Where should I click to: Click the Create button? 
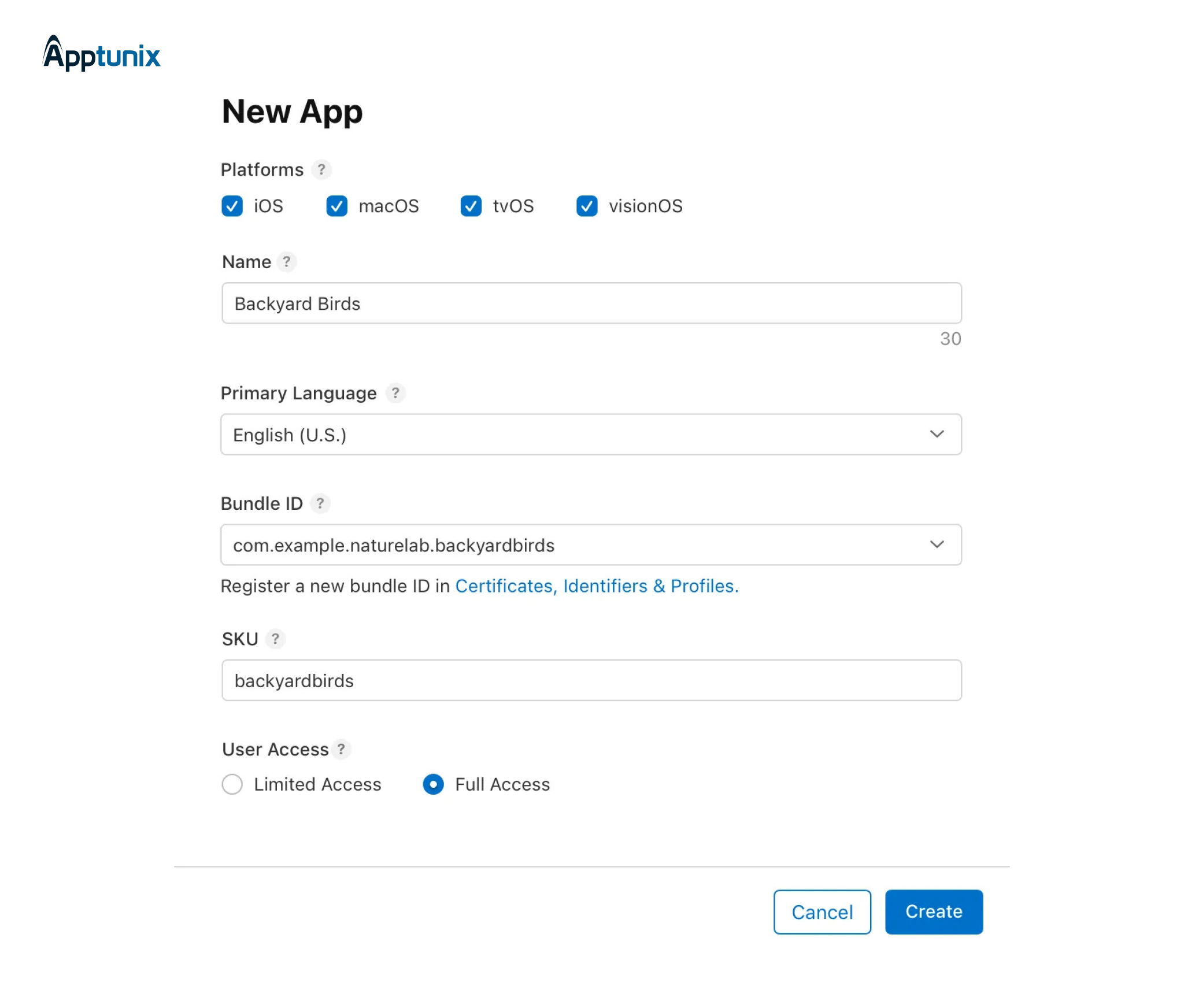(933, 911)
